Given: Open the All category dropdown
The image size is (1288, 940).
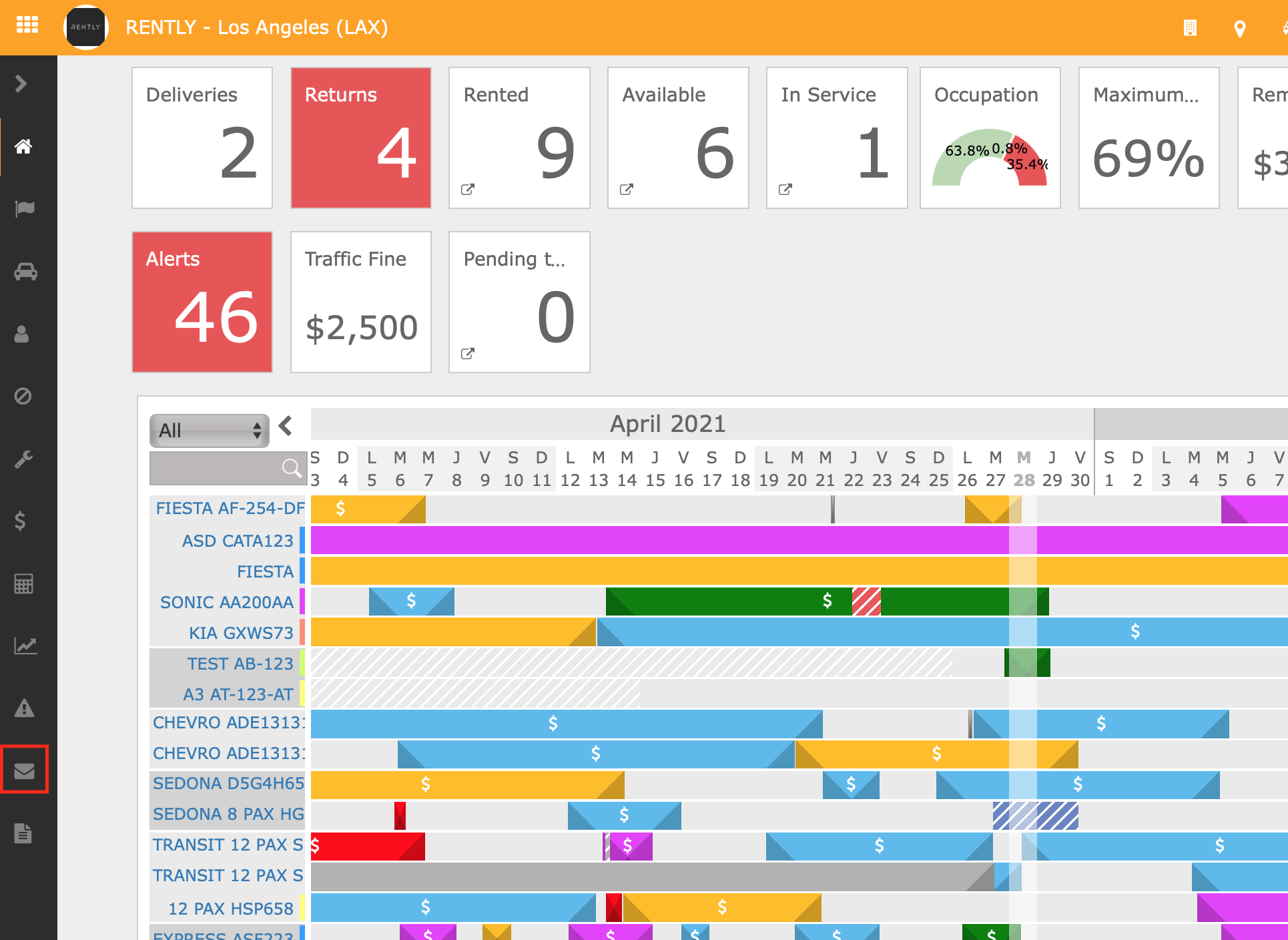Looking at the screenshot, I should coord(210,431).
